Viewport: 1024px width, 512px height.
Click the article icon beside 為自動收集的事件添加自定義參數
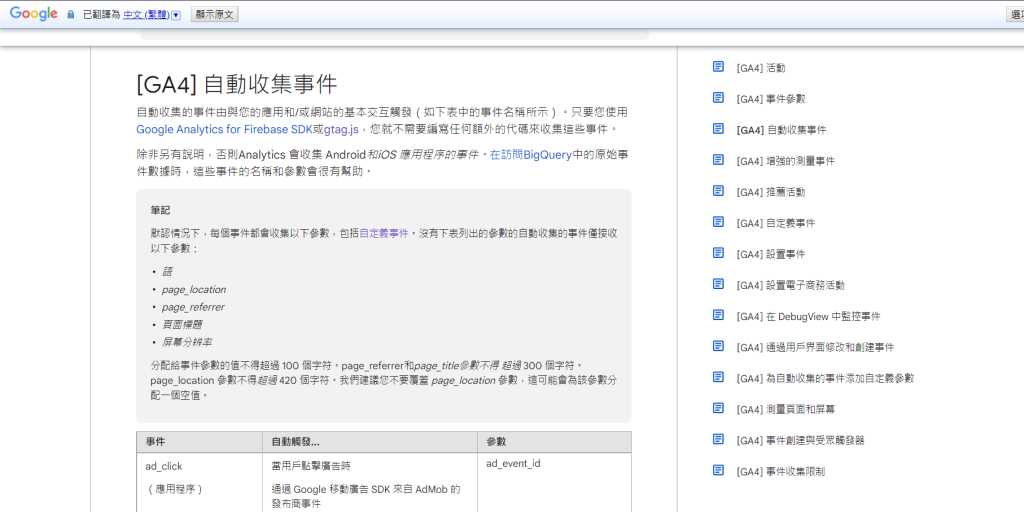pos(718,377)
